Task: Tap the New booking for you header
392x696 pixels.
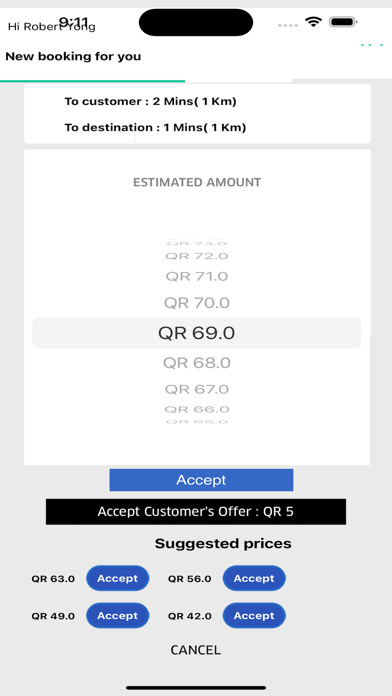Action: (73, 56)
